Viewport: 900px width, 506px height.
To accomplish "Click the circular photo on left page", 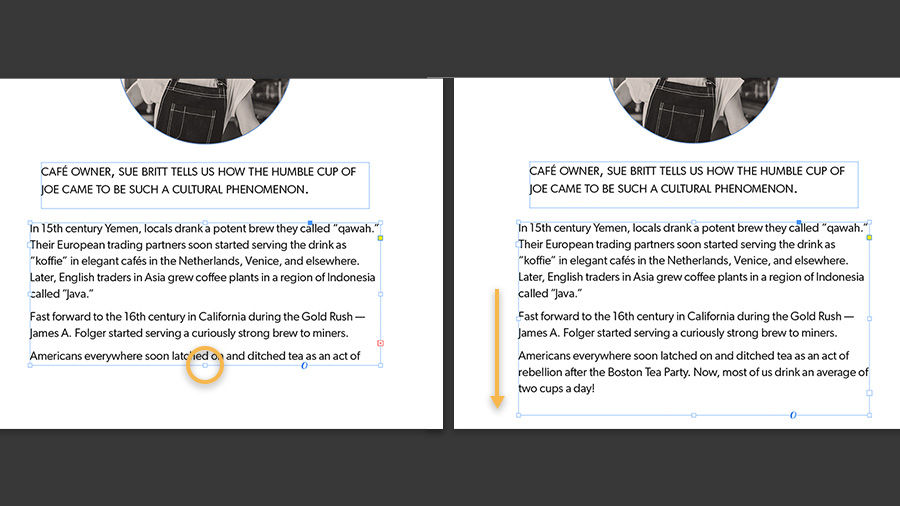I will [x=205, y=110].
